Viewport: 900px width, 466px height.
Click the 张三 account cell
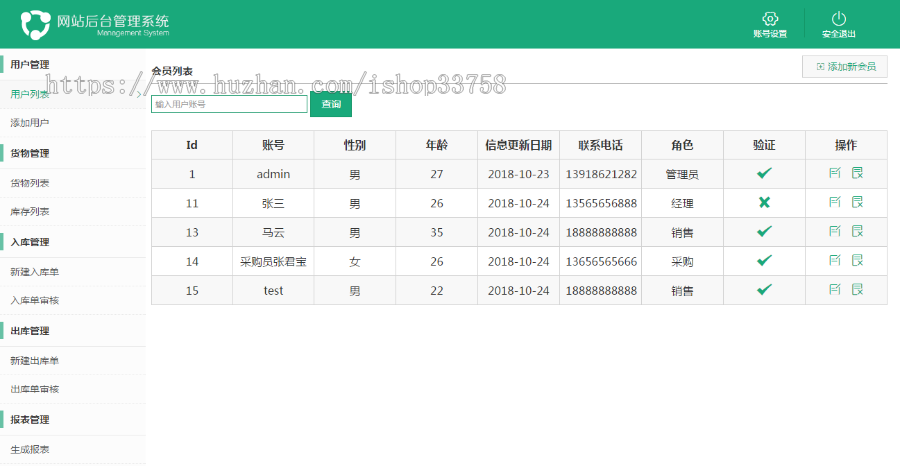(x=273, y=203)
